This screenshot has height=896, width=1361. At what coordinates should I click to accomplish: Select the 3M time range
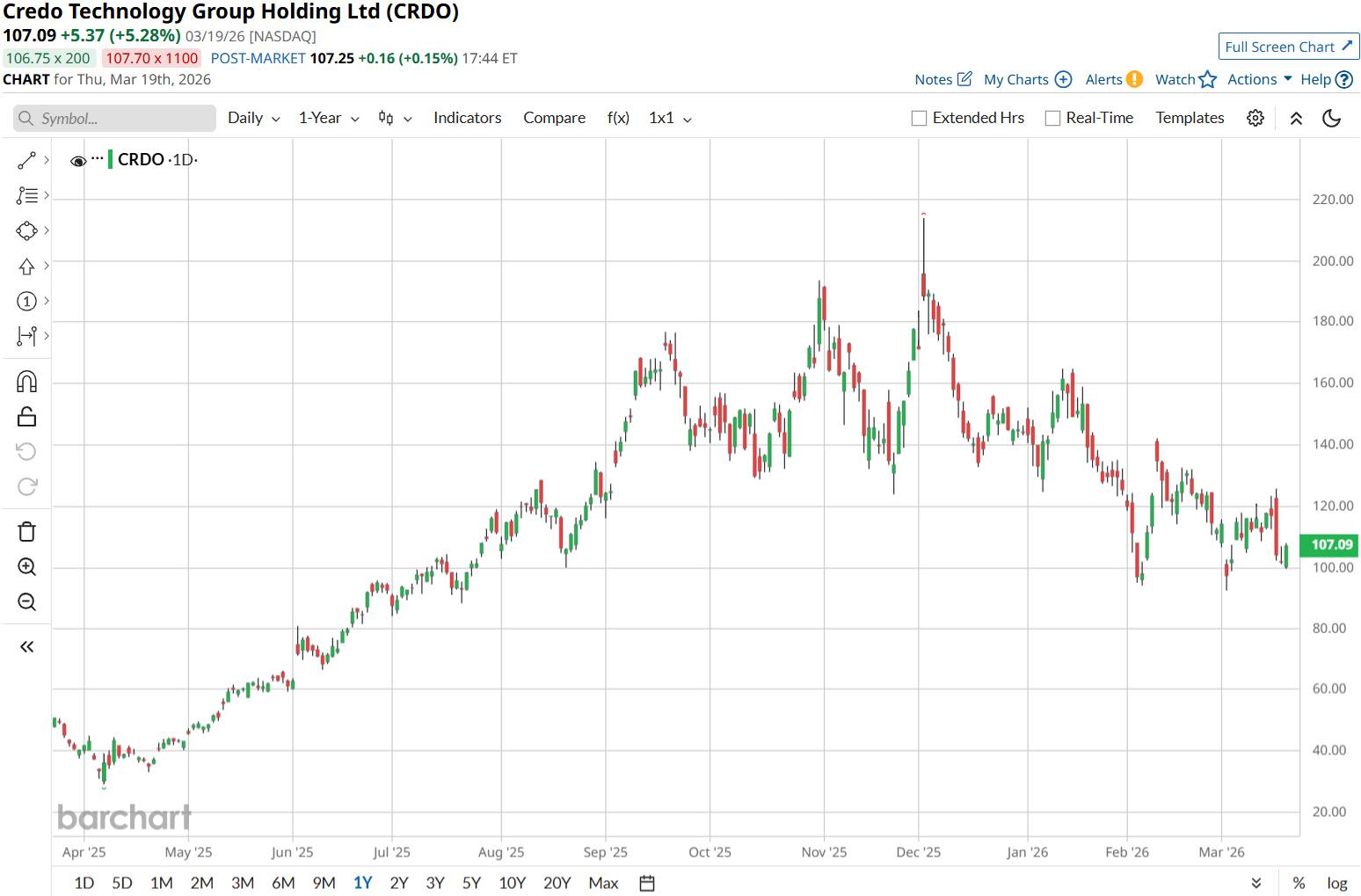[243, 883]
